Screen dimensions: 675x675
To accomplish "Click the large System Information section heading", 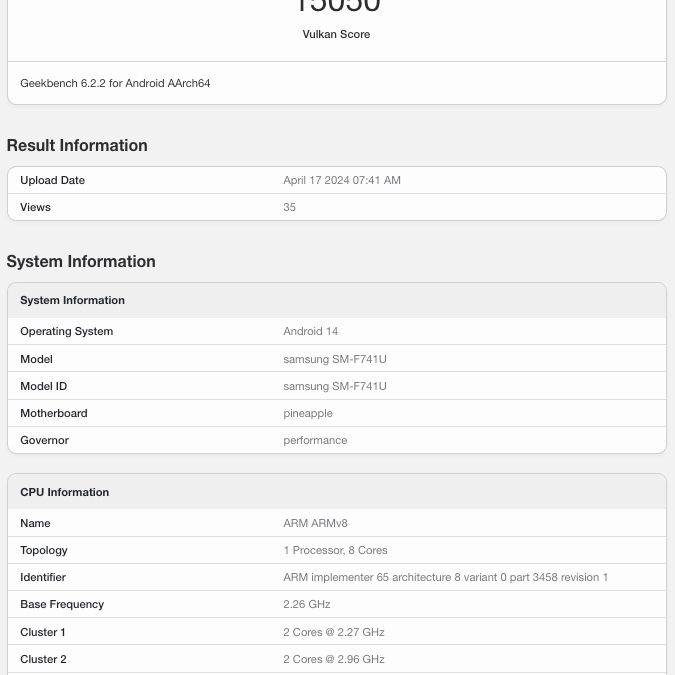I will [81, 261].
